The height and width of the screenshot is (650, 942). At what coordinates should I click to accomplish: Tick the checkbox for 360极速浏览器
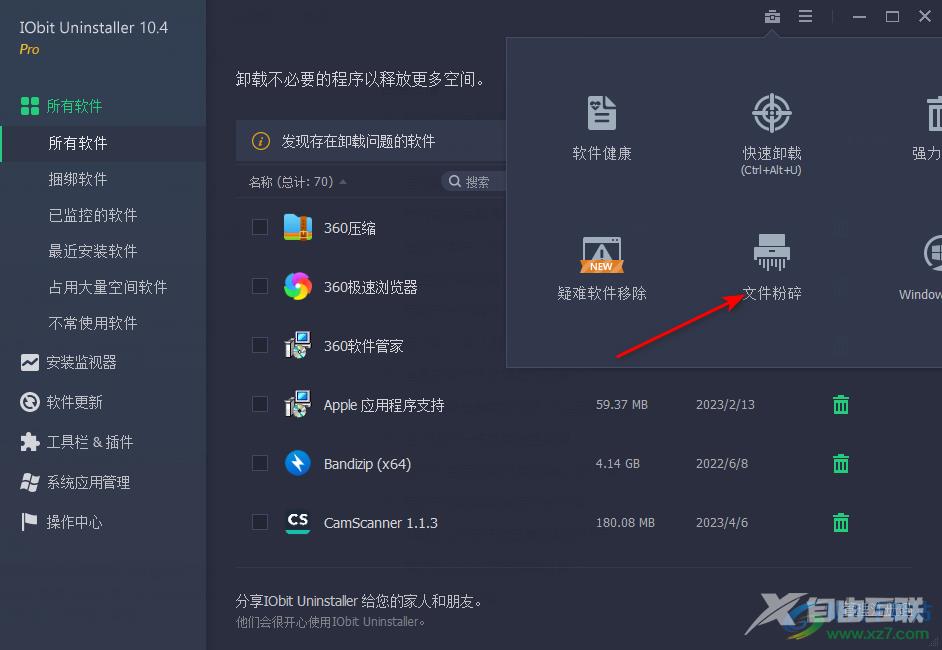coord(260,286)
